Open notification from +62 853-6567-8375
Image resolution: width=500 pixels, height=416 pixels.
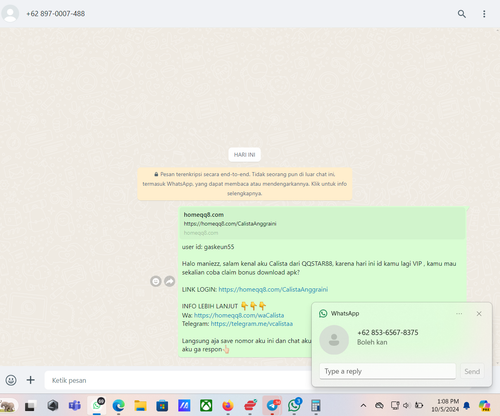tap(388, 337)
